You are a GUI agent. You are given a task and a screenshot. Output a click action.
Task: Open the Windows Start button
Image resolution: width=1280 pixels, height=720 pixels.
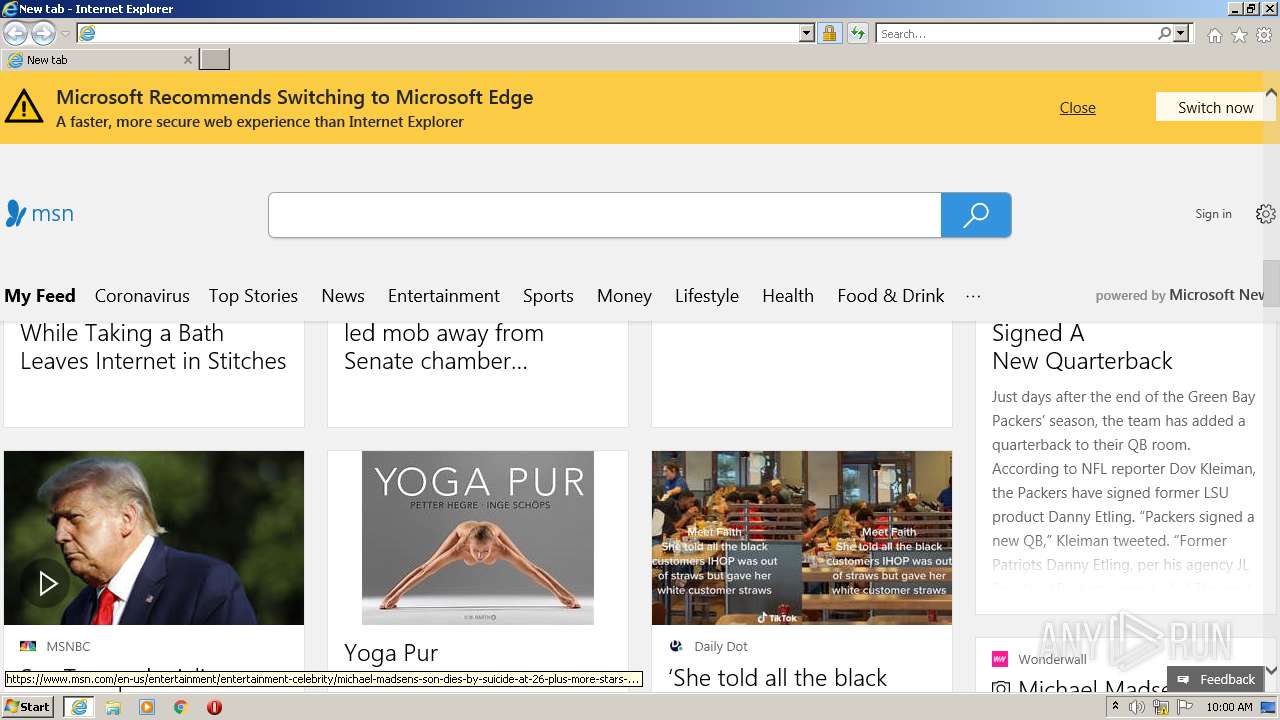coord(28,707)
